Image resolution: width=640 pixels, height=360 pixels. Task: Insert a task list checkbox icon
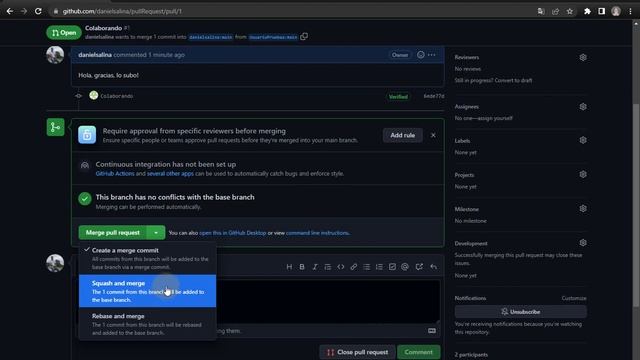(392, 267)
